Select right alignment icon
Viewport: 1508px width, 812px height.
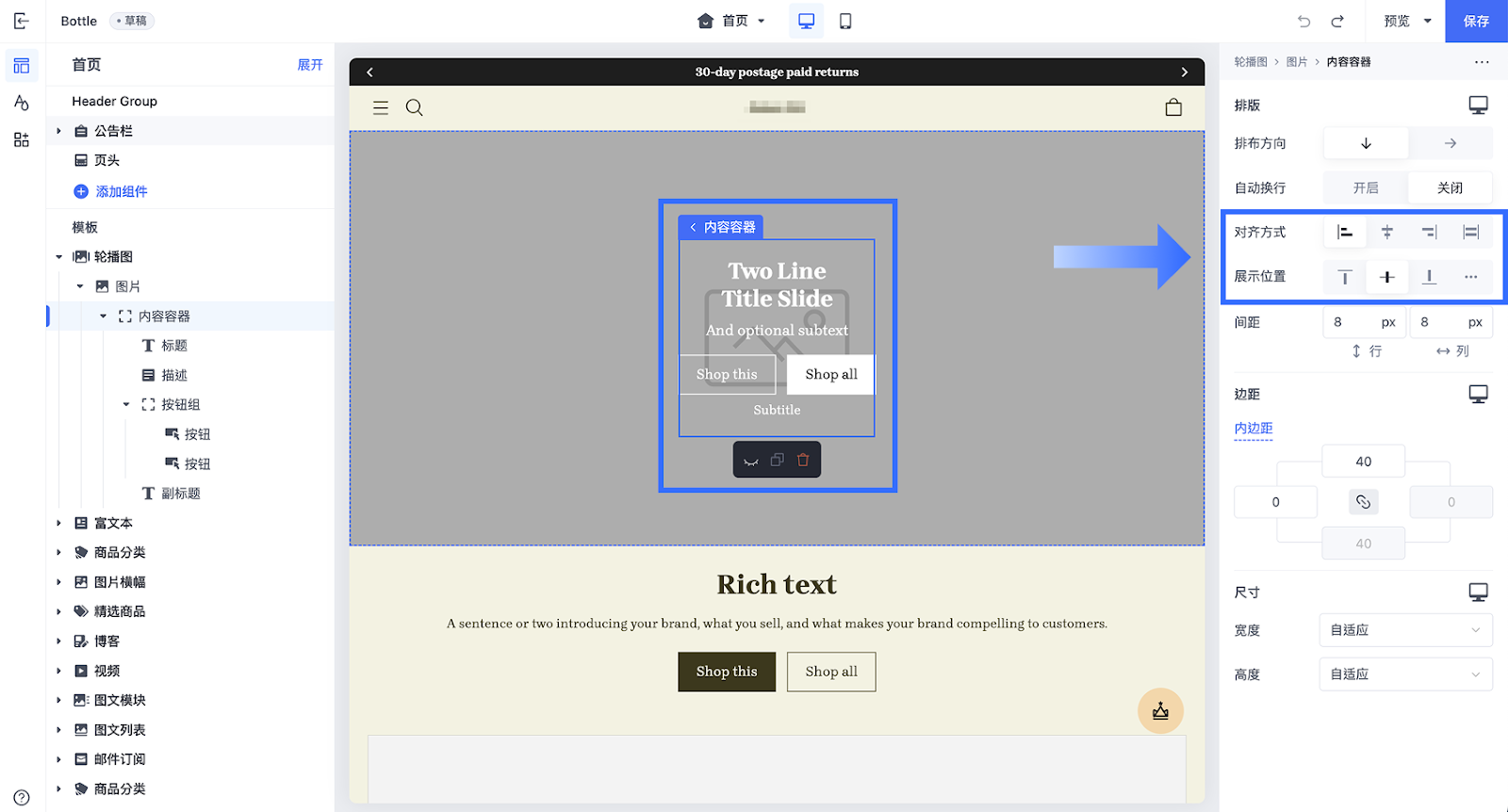click(x=1430, y=232)
